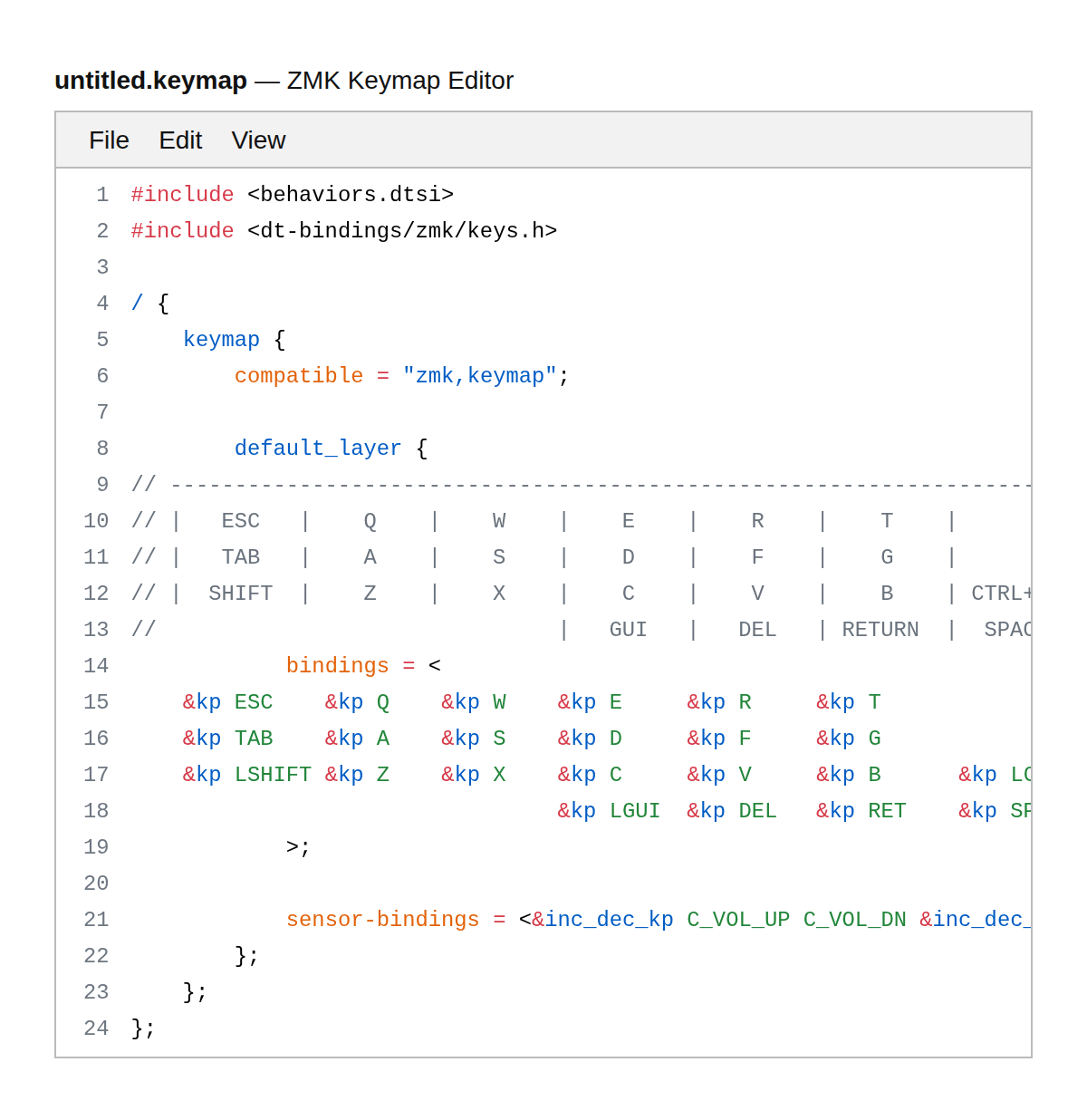Click TAB in the comment on line 11
The width and height of the screenshot is (1087, 1120).
(241, 557)
